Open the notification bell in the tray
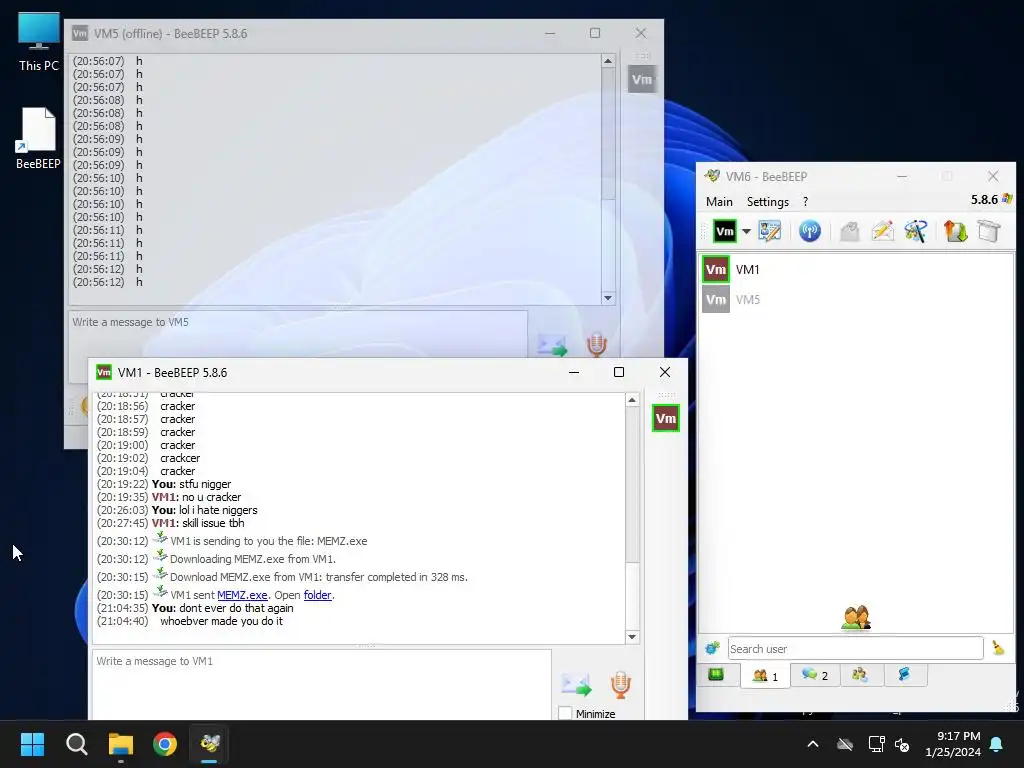 [997, 744]
